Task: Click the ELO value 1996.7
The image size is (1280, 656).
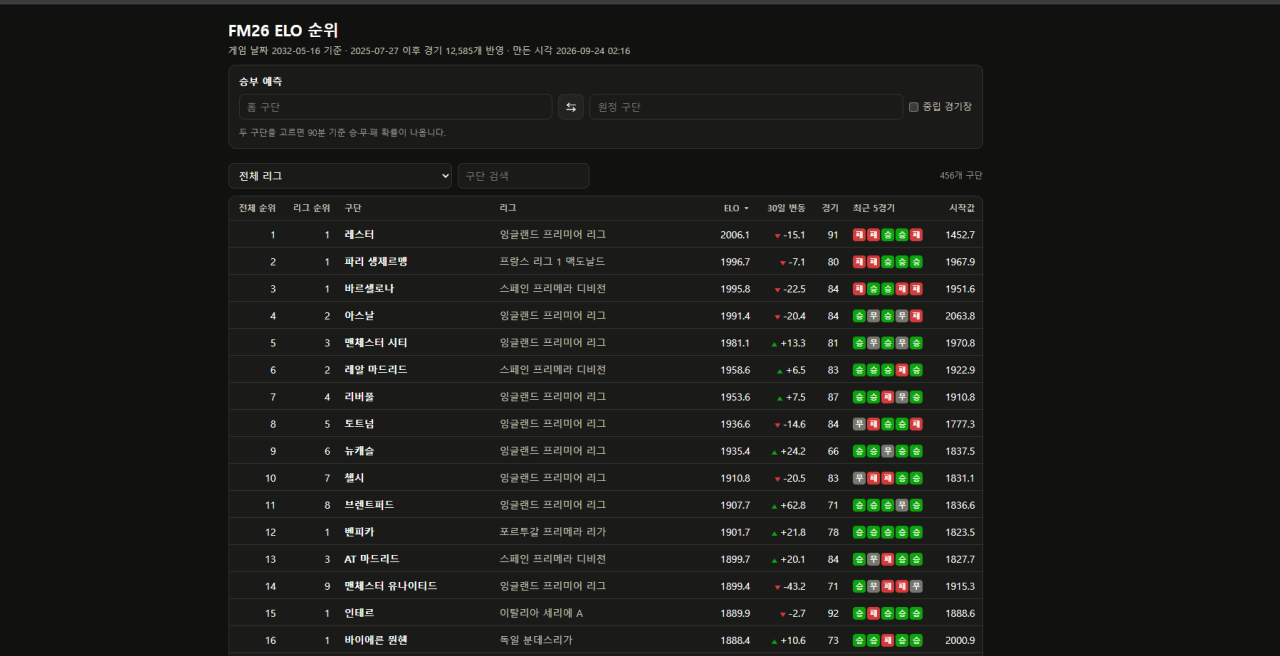Action: pyautogui.click(x=735, y=262)
